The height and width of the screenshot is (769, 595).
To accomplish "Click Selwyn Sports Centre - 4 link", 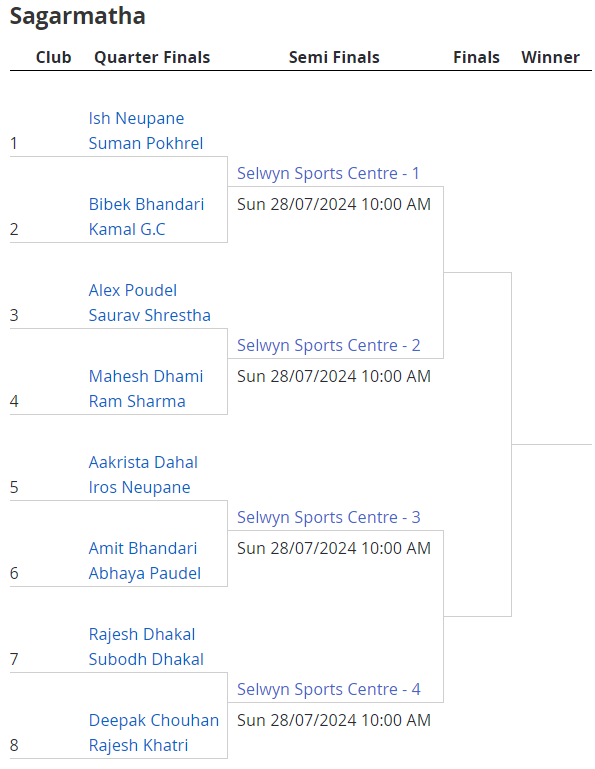I will [329, 690].
